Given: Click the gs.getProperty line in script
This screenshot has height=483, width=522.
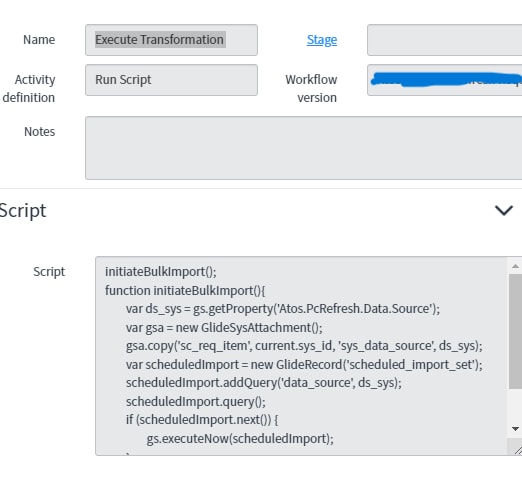Looking at the screenshot, I should coord(283,309).
